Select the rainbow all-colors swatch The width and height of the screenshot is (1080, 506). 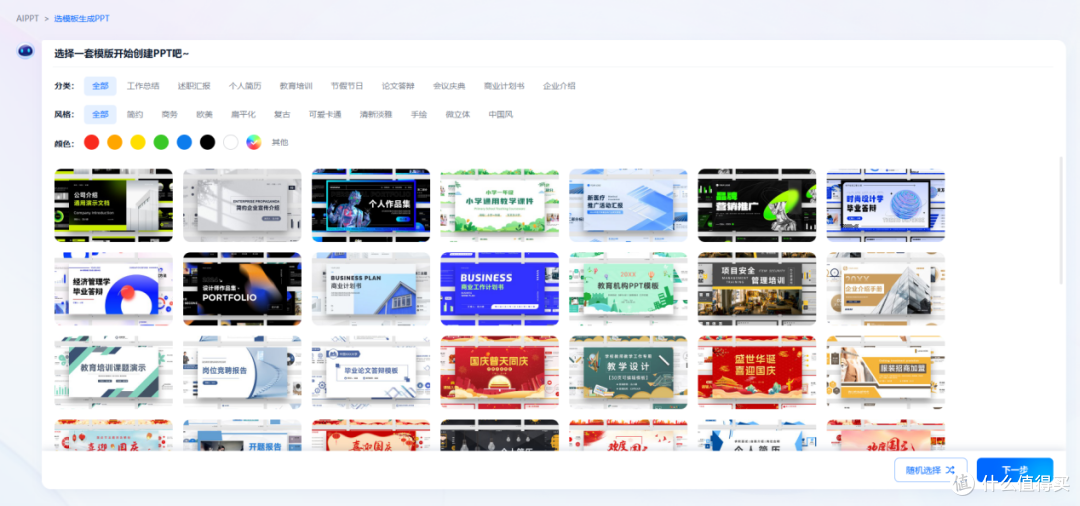254,143
